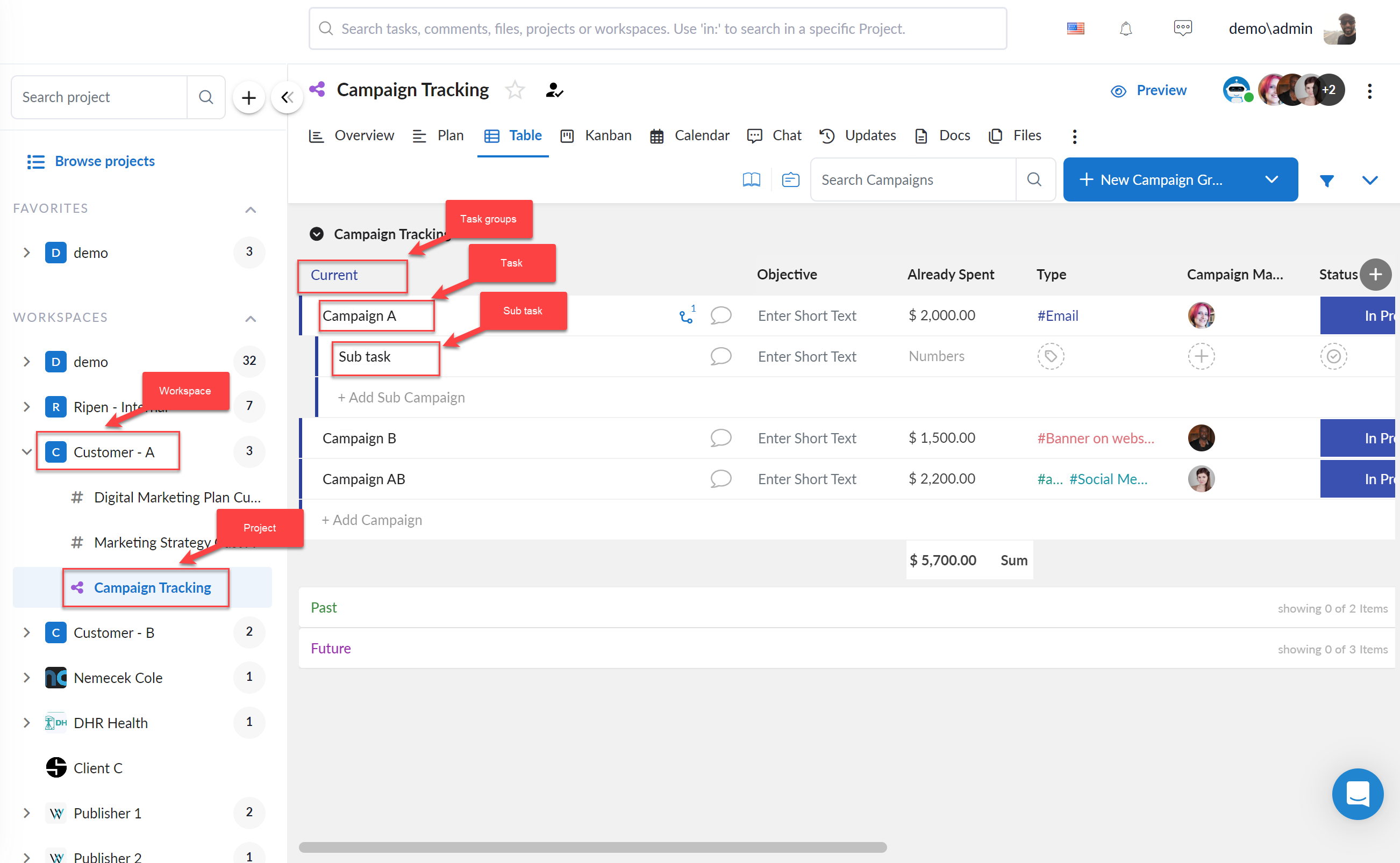The image size is (1400, 863).
Task: Open Campaign A subtask count icon
Action: [687, 315]
